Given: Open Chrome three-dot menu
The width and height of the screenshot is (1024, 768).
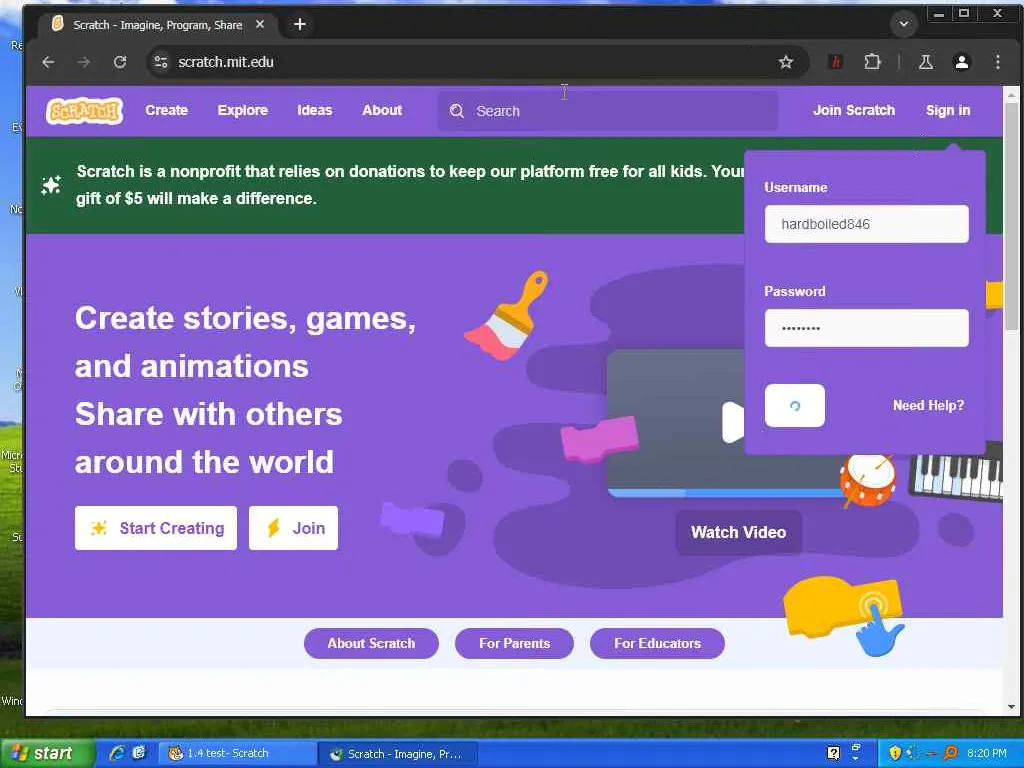Looking at the screenshot, I should click(x=997, y=62).
